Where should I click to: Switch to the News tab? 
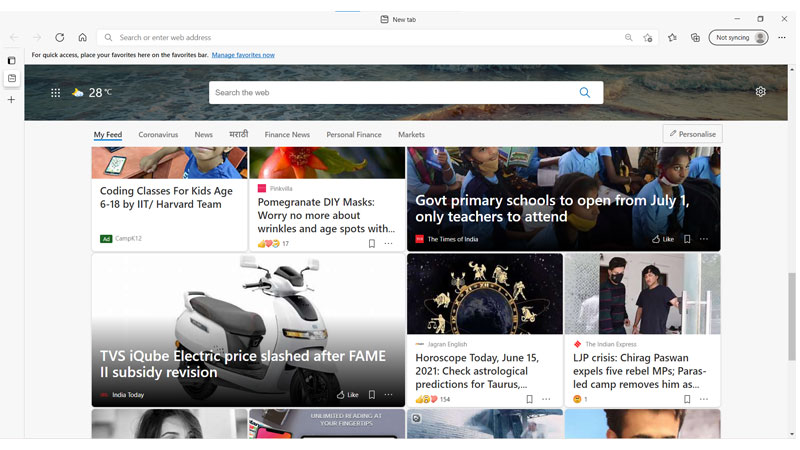pos(204,135)
